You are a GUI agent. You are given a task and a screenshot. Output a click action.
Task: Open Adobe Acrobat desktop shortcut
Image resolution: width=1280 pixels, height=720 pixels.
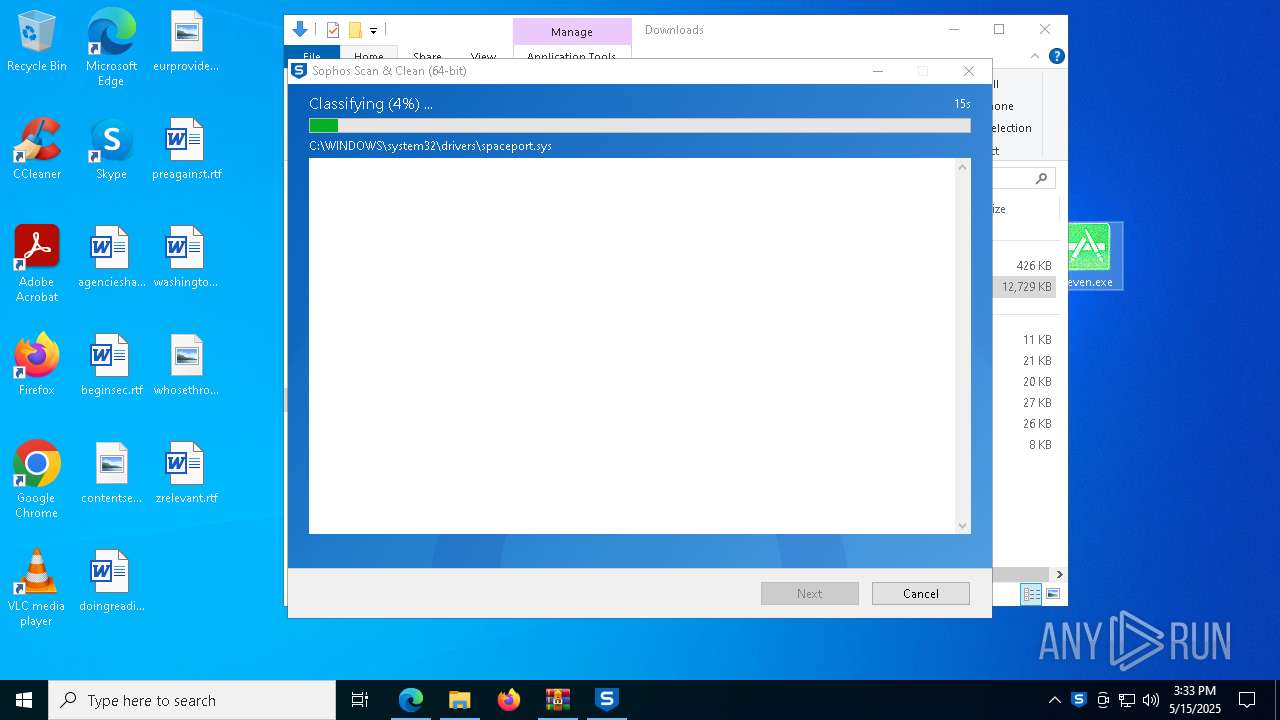[37, 264]
